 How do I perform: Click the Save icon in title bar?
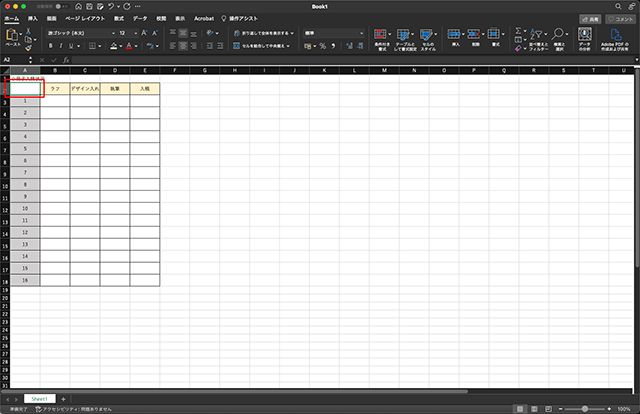click(89, 6)
